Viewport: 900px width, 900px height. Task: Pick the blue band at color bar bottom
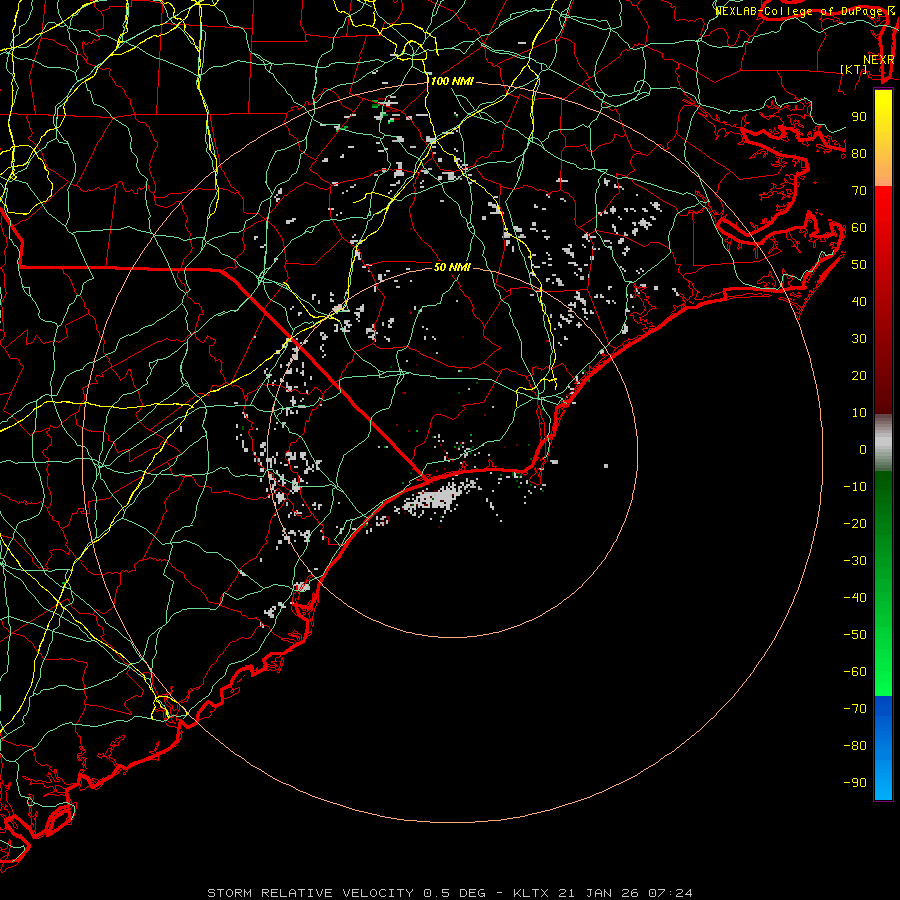[x=883, y=748]
